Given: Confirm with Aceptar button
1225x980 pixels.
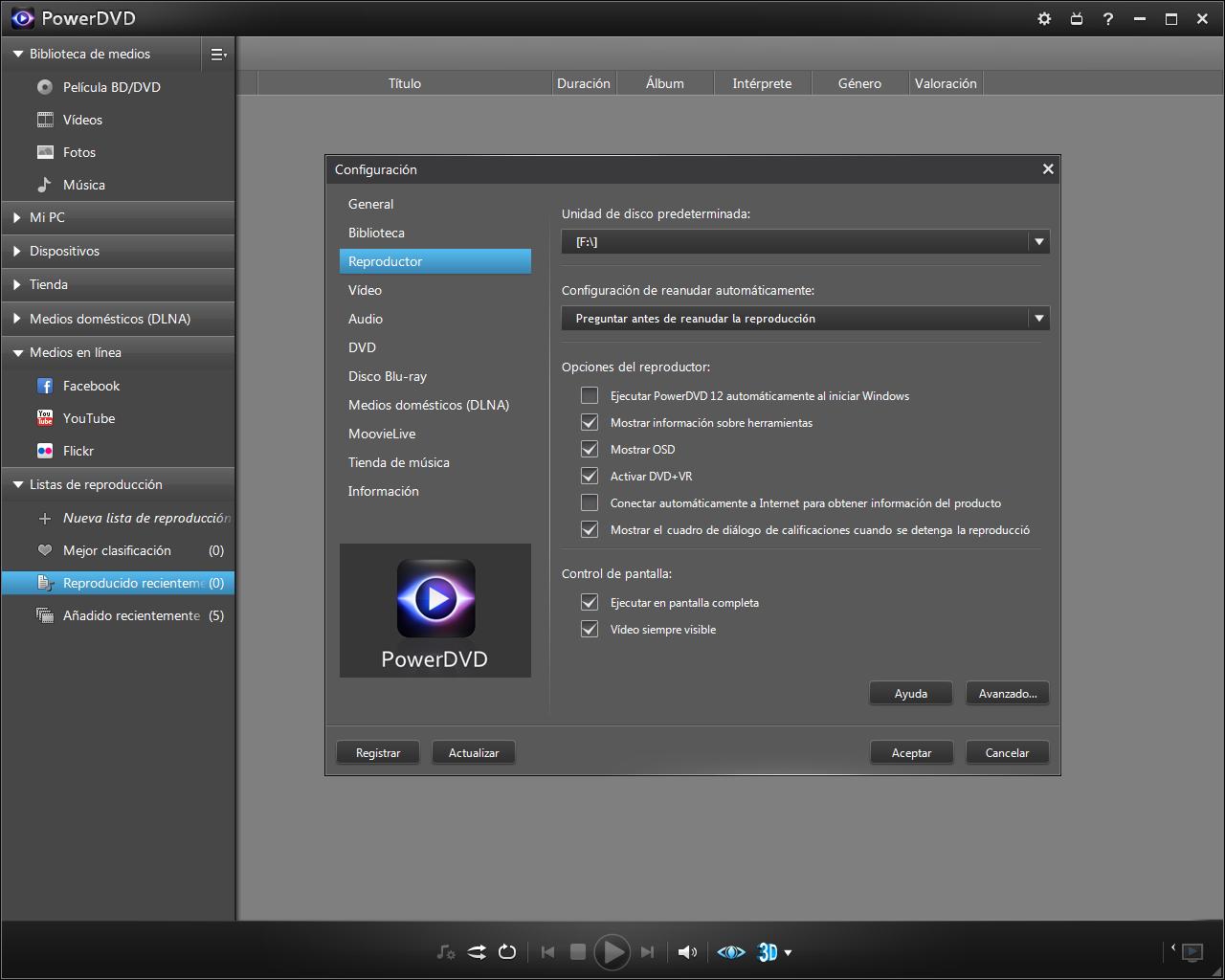Looking at the screenshot, I should pos(911,753).
